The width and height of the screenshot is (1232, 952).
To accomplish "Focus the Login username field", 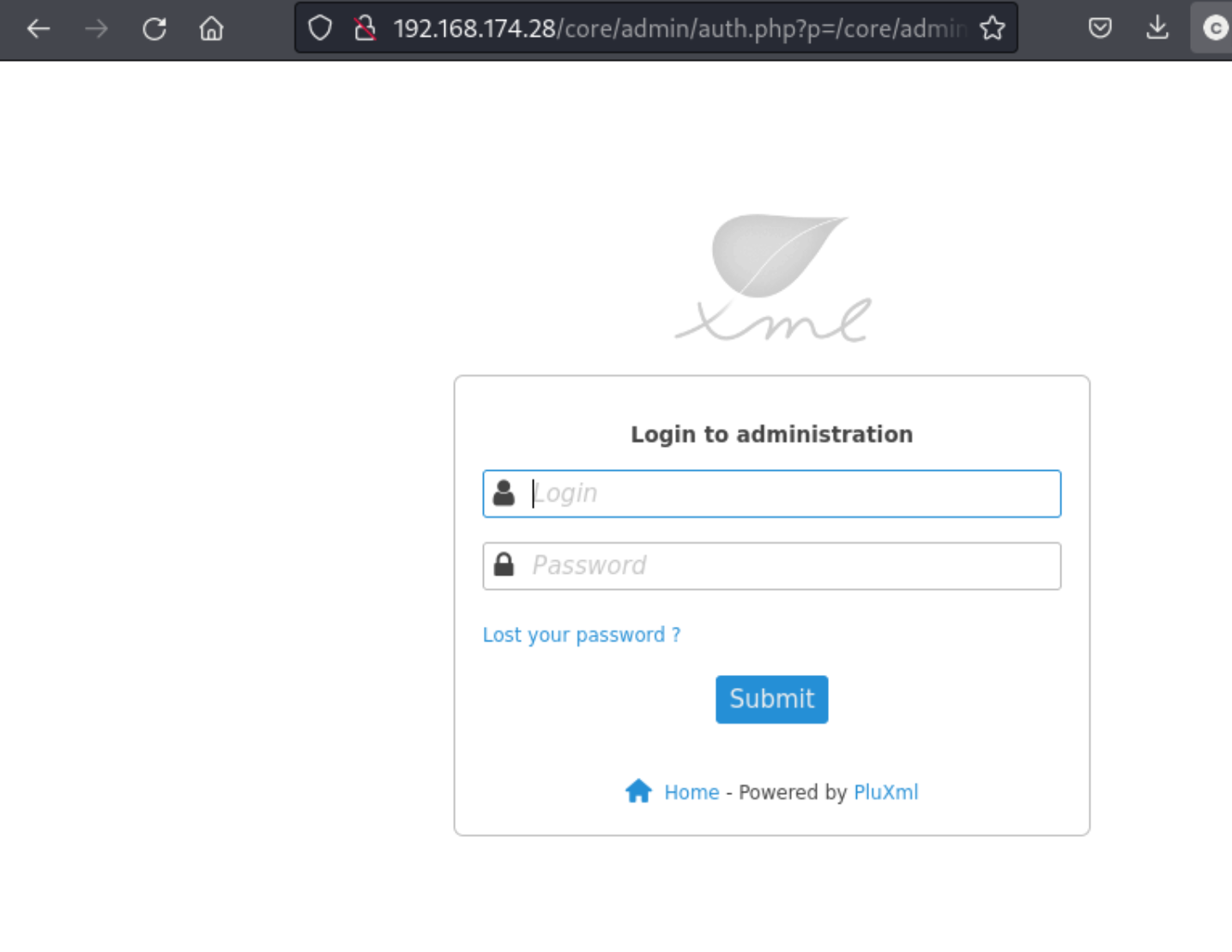I will [772, 493].
